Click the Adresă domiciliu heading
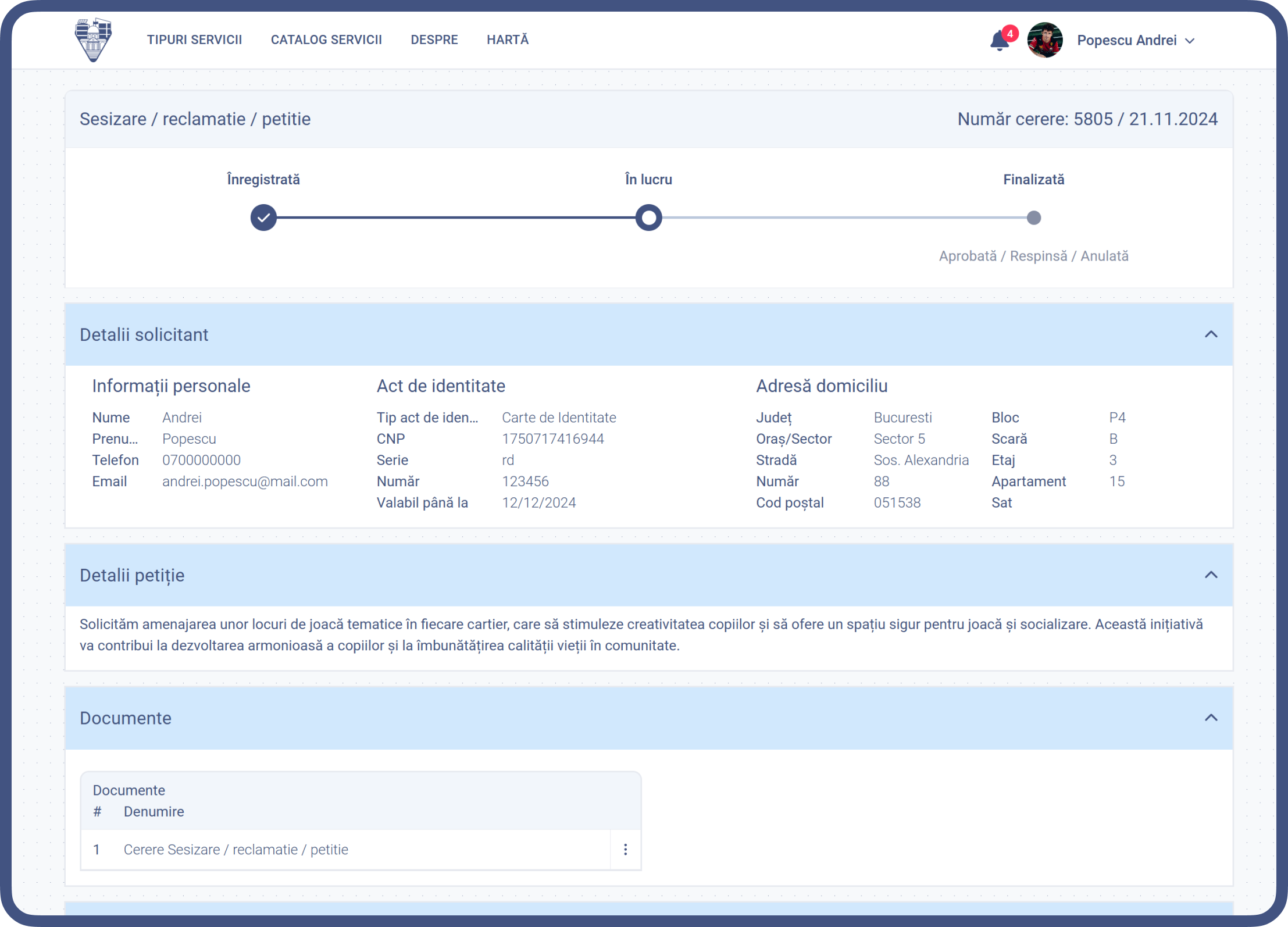This screenshot has height=927, width=1288. pos(822,386)
